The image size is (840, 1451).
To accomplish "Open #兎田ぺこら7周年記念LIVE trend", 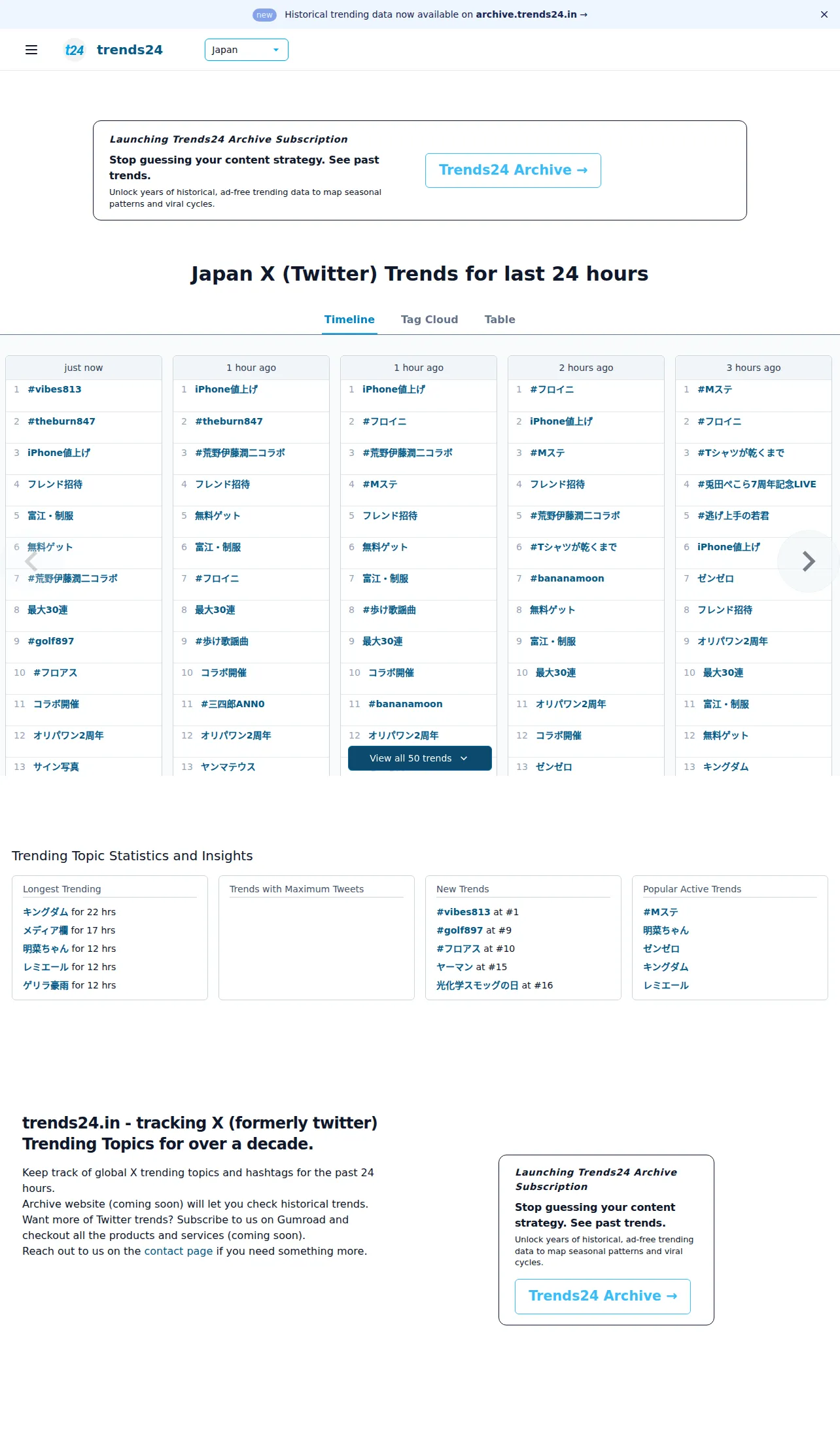I will click(757, 484).
